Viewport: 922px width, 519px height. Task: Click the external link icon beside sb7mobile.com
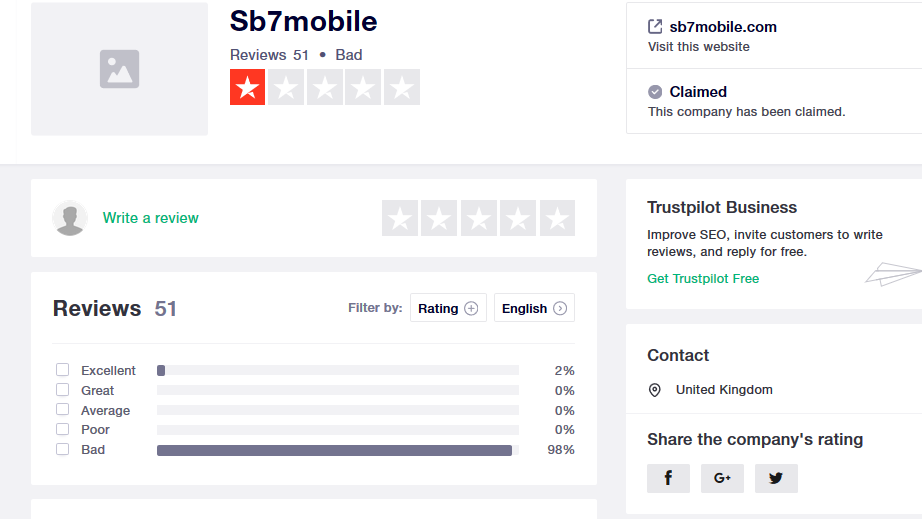(654, 26)
